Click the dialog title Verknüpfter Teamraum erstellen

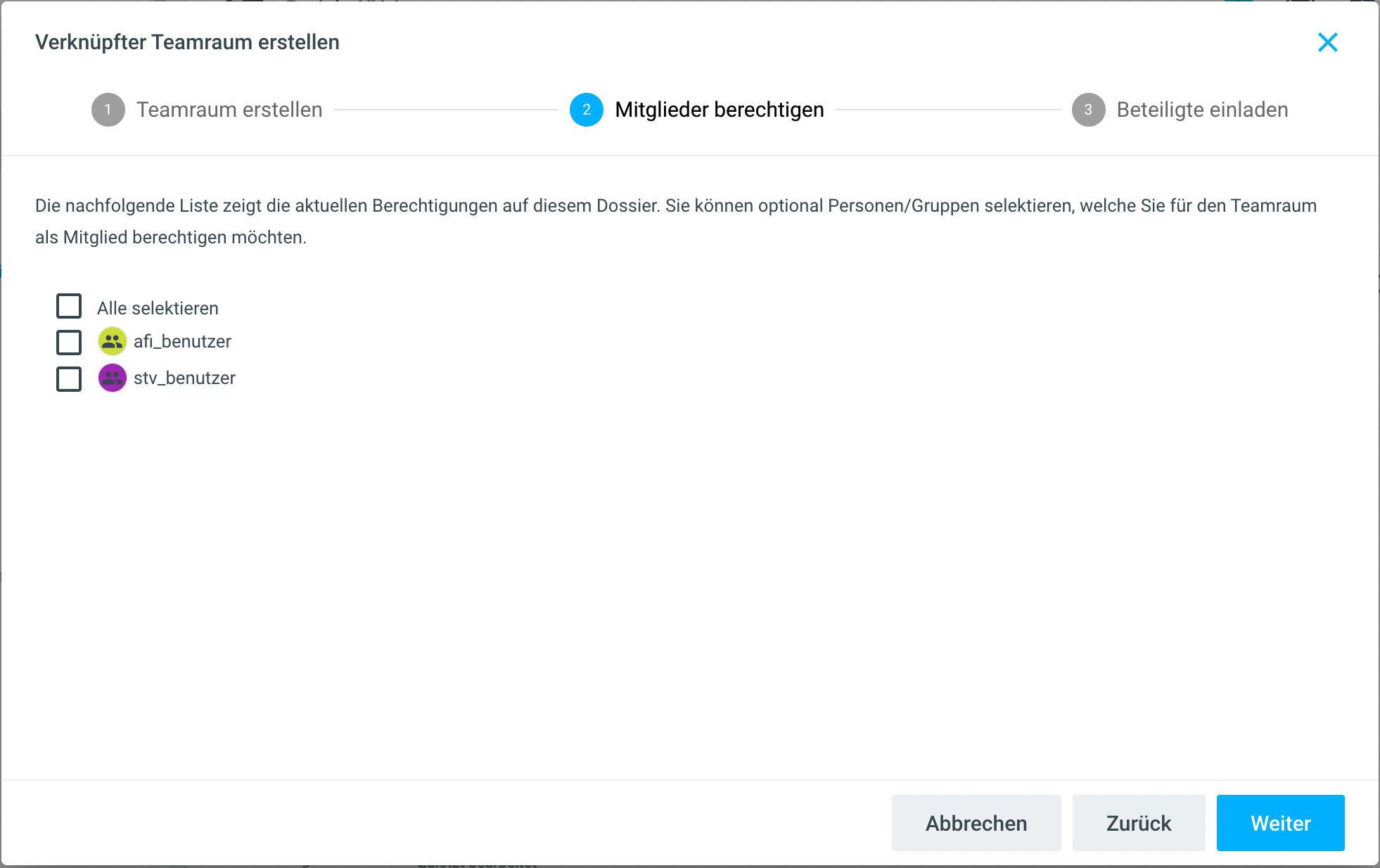(x=187, y=42)
